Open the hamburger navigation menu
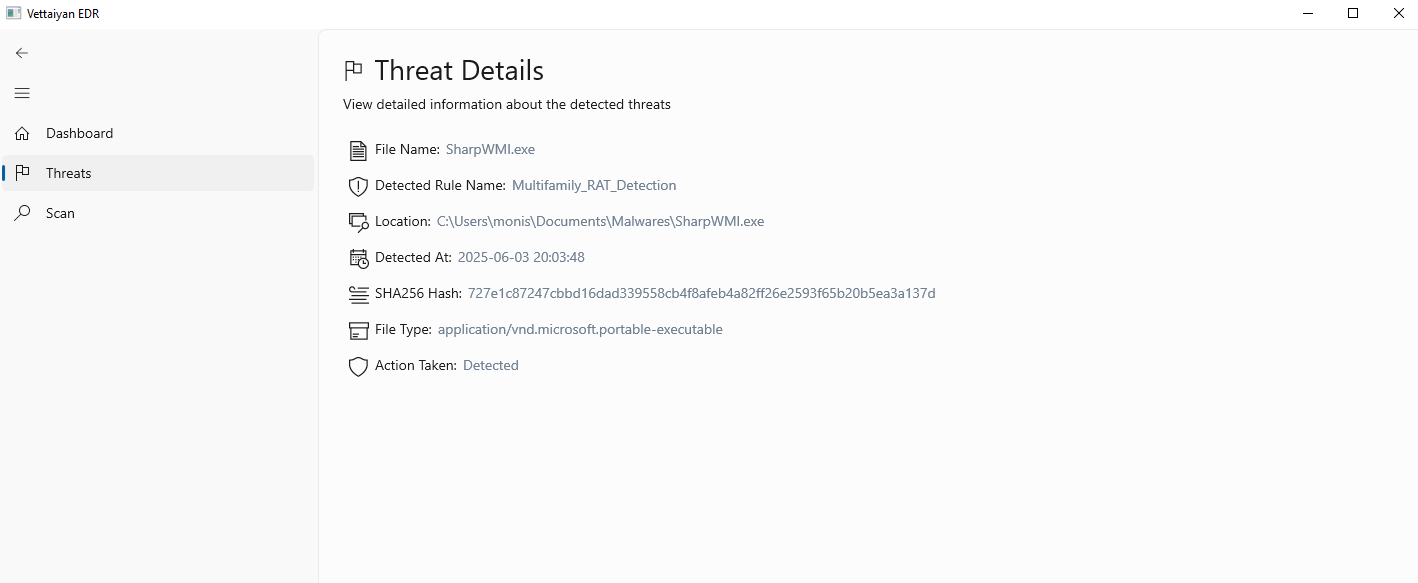The width and height of the screenshot is (1418, 583). (x=22, y=93)
